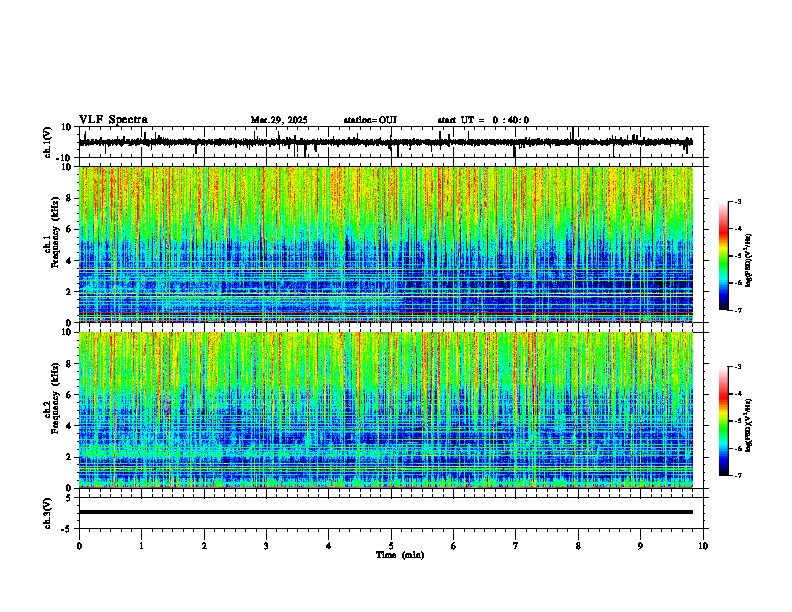Click the ch.3(V) axis label

(x=48, y=513)
